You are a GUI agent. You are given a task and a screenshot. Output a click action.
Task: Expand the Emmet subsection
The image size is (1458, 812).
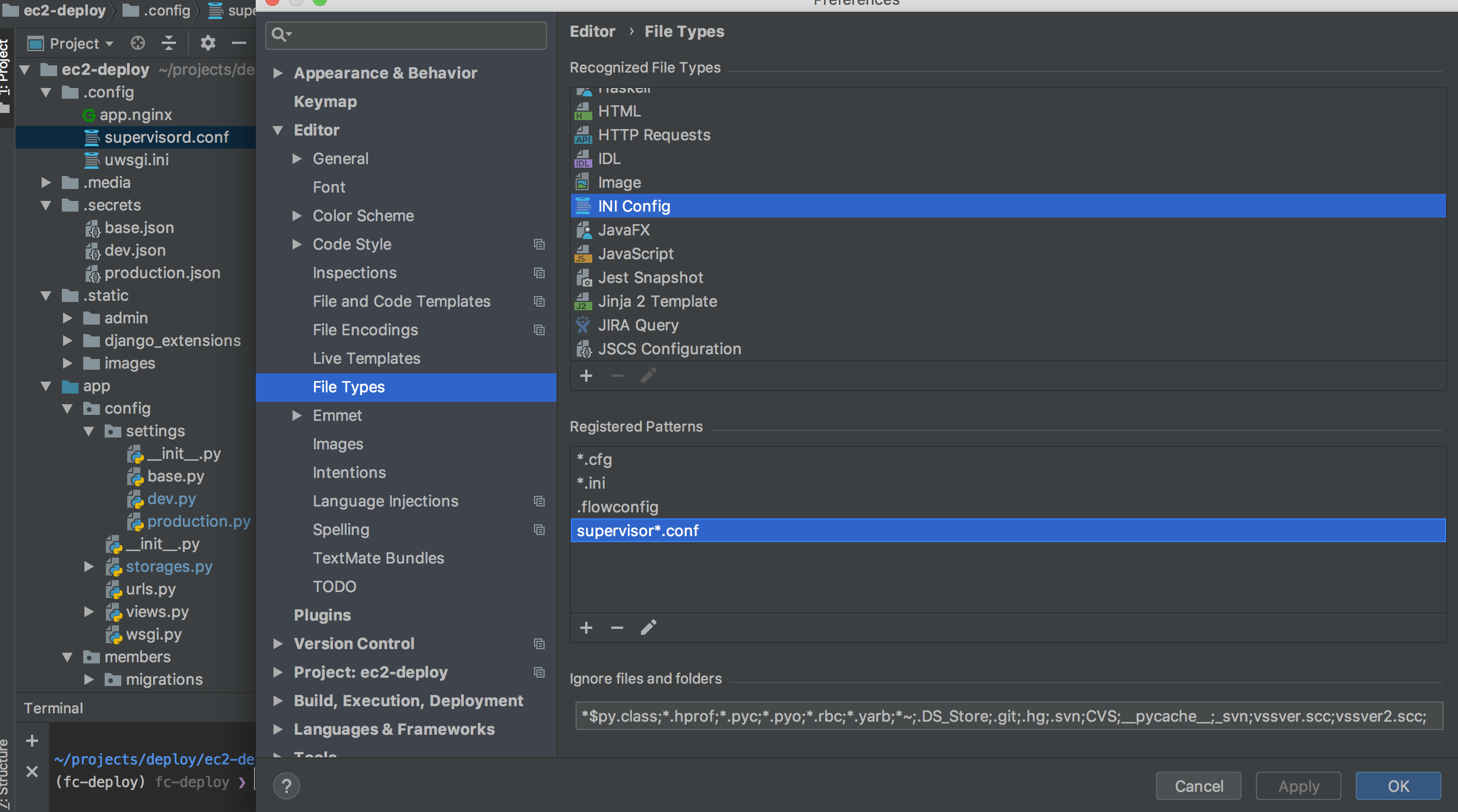click(x=297, y=416)
